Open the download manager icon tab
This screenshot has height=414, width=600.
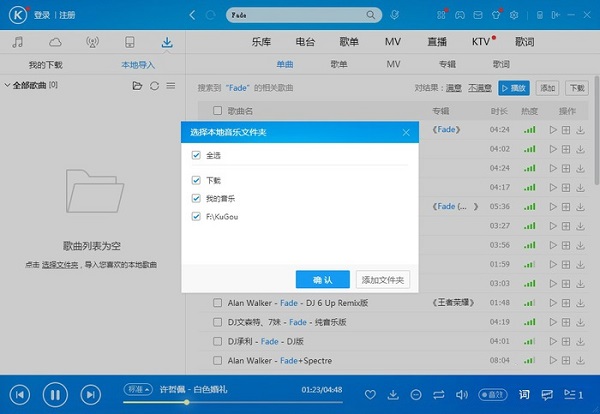167,42
